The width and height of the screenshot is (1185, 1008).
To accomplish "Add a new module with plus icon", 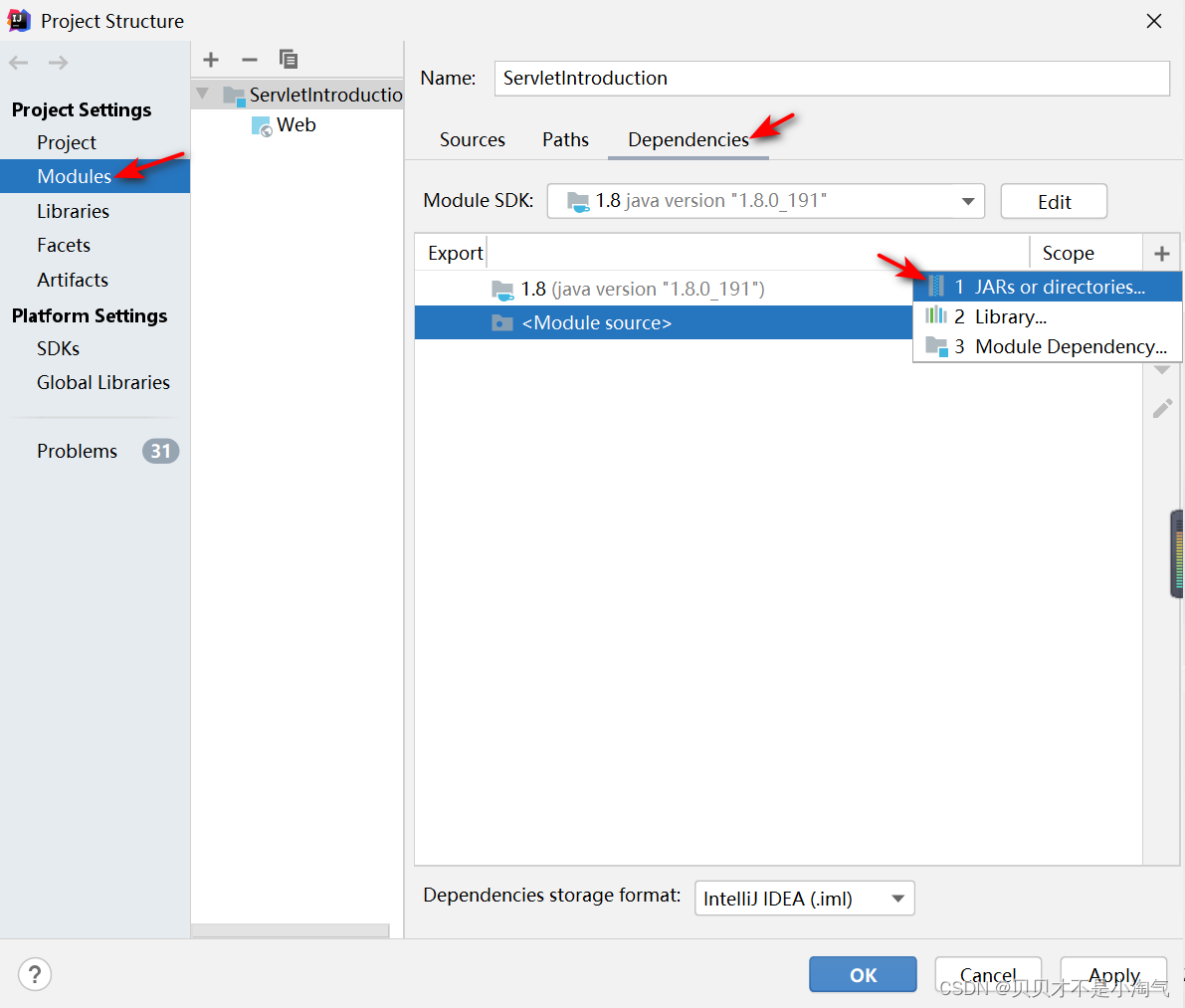I will tap(212, 60).
